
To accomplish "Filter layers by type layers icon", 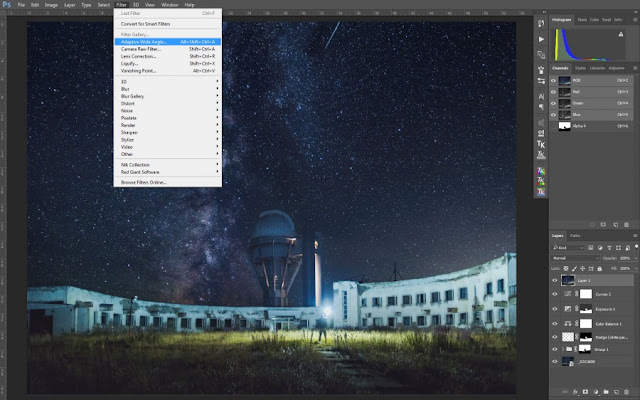I will (x=609, y=248).
